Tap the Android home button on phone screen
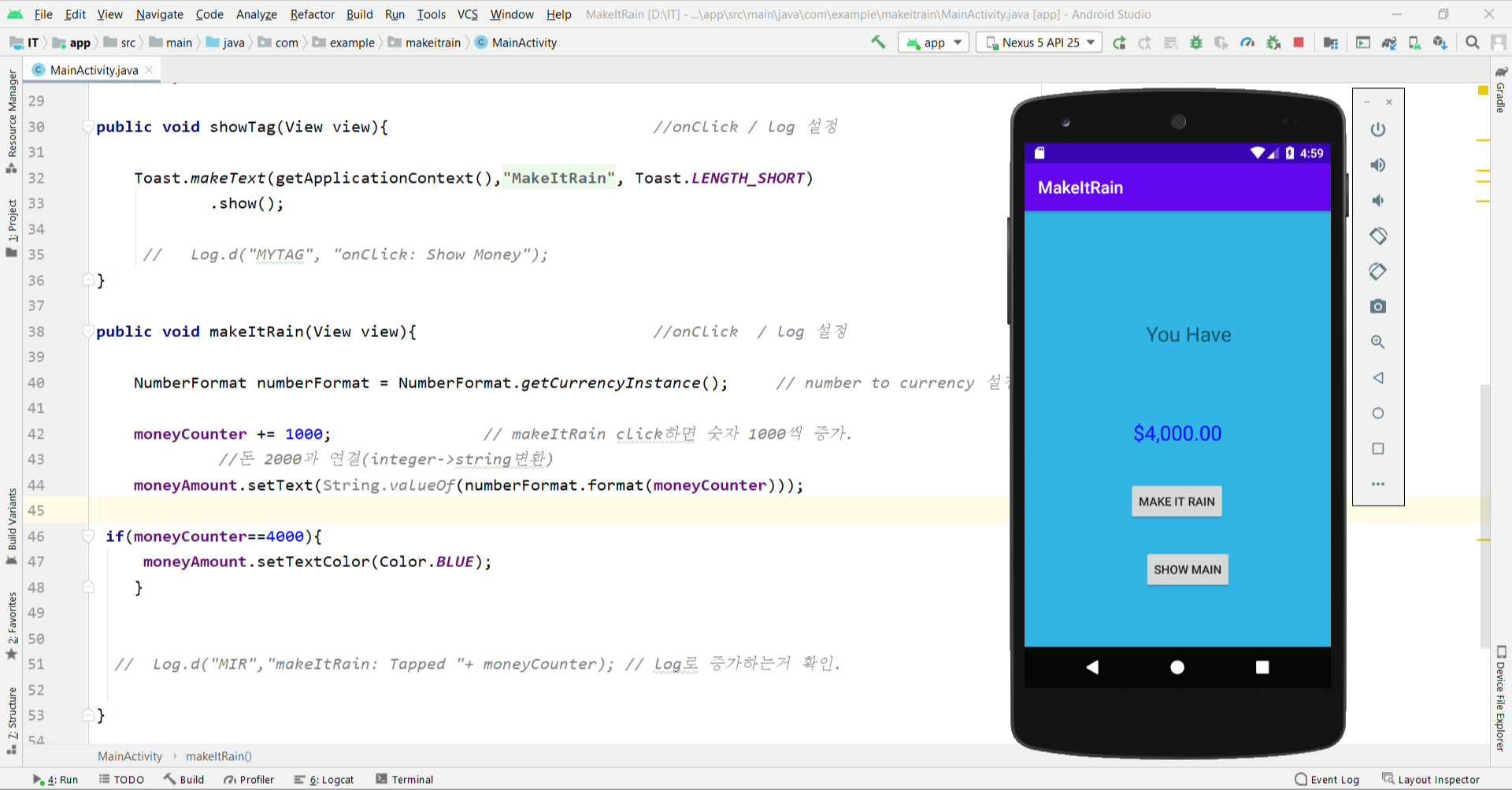Viewport: 1512px width, 790px height. pos(1177,667)
